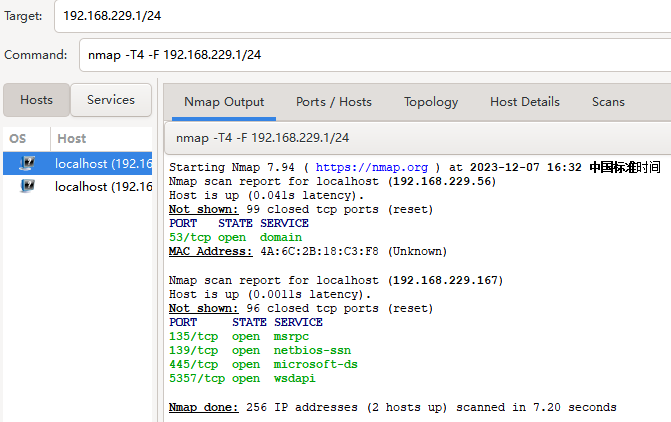This screenshot has height=422, width=671.
Task: Select the highlighted localhost host entry
Action: (x=77, y=163)
